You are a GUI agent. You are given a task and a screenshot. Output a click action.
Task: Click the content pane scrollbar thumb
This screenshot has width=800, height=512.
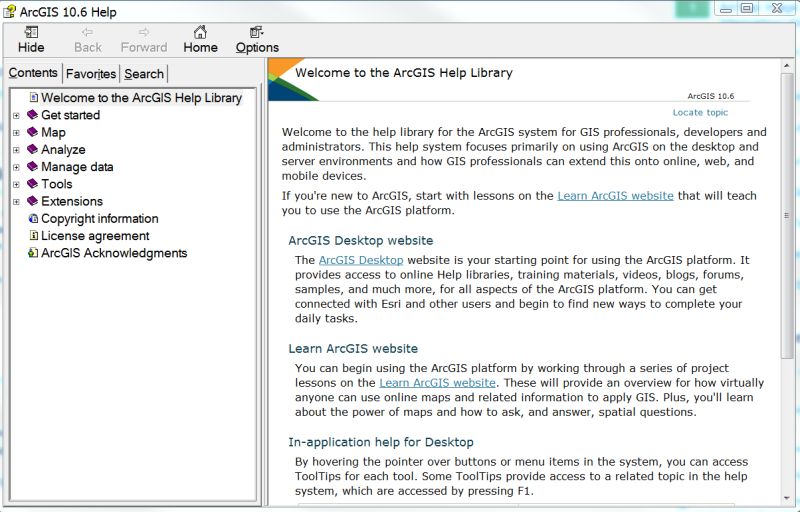click(787, 216)
